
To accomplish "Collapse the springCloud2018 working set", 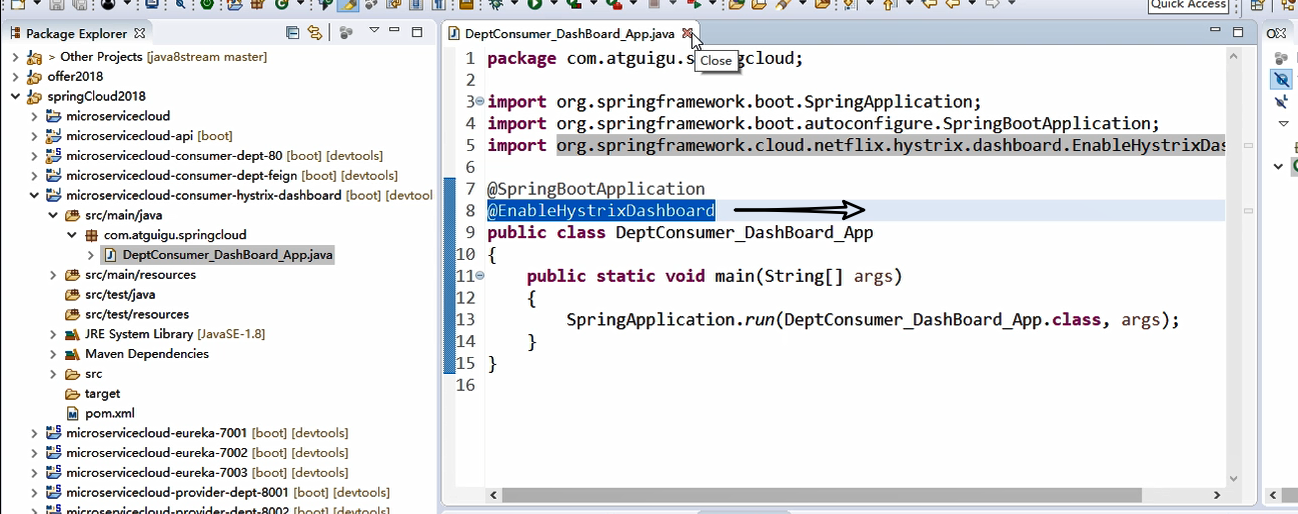I will pos(15,96).
